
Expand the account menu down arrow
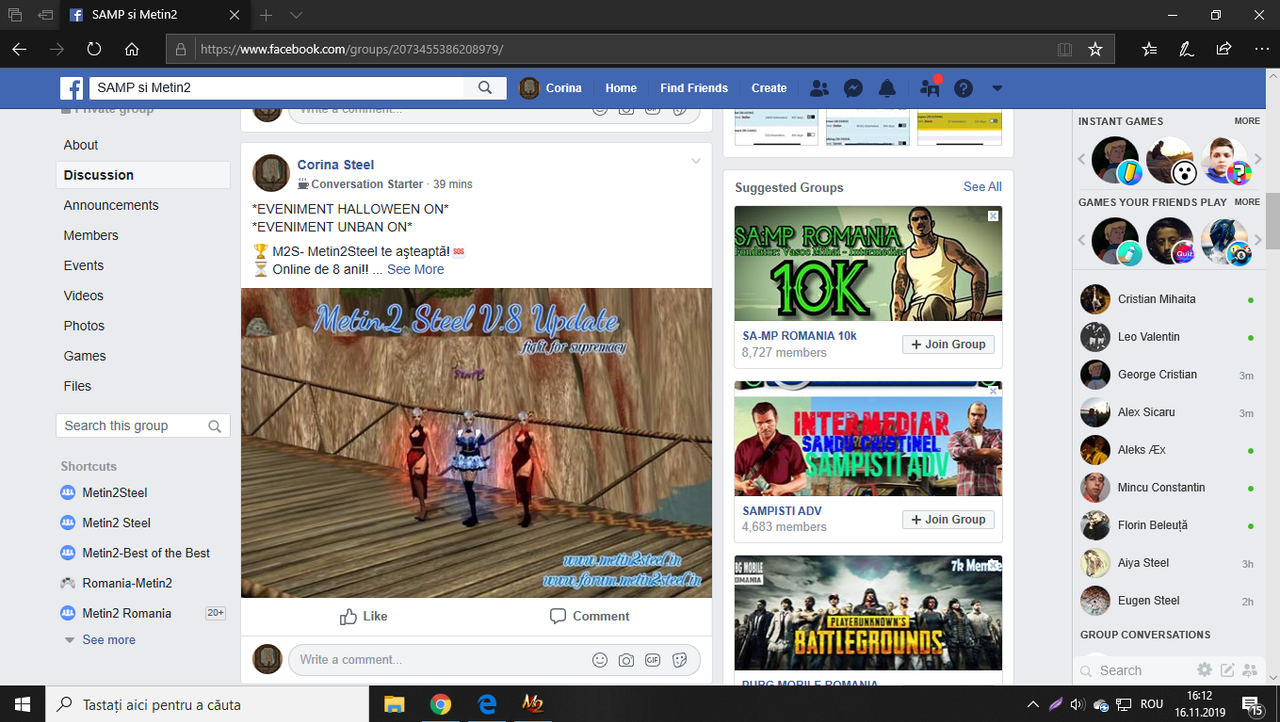(996, 88)
